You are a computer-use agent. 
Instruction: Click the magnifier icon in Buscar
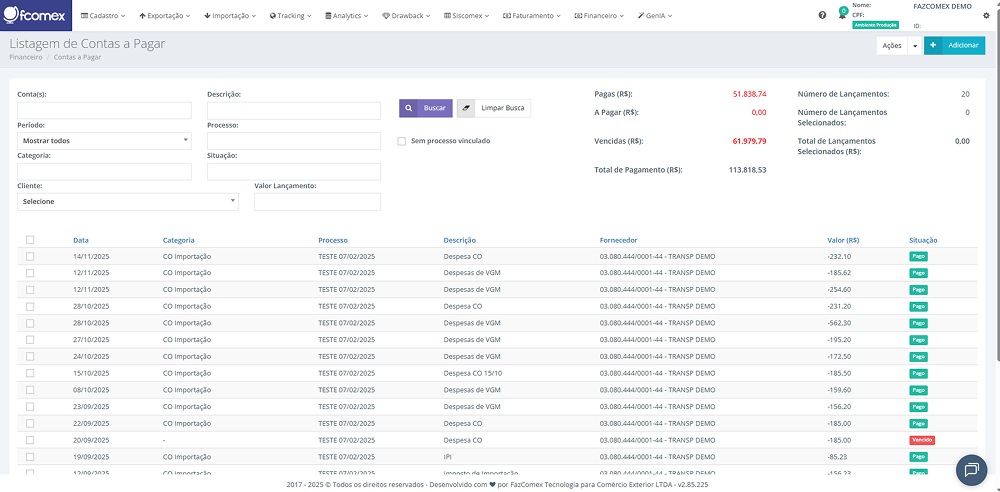tap(409, 108)
